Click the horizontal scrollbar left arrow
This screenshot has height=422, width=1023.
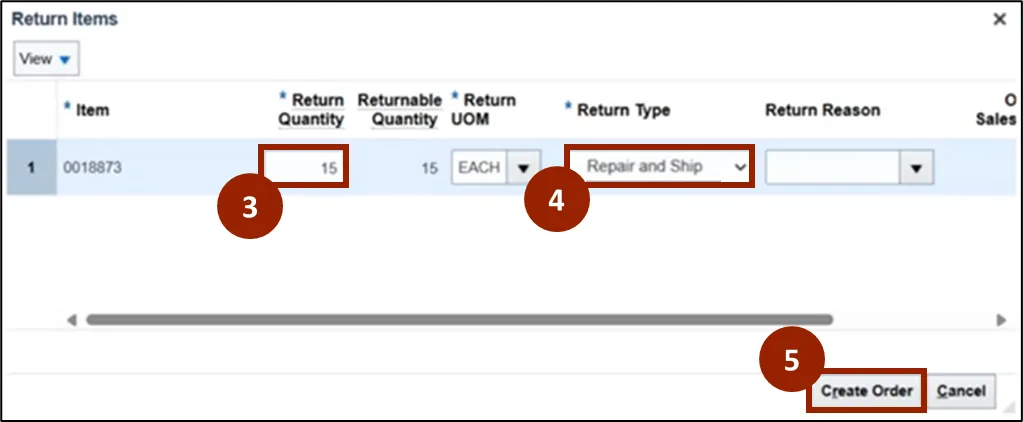[71, 320]
